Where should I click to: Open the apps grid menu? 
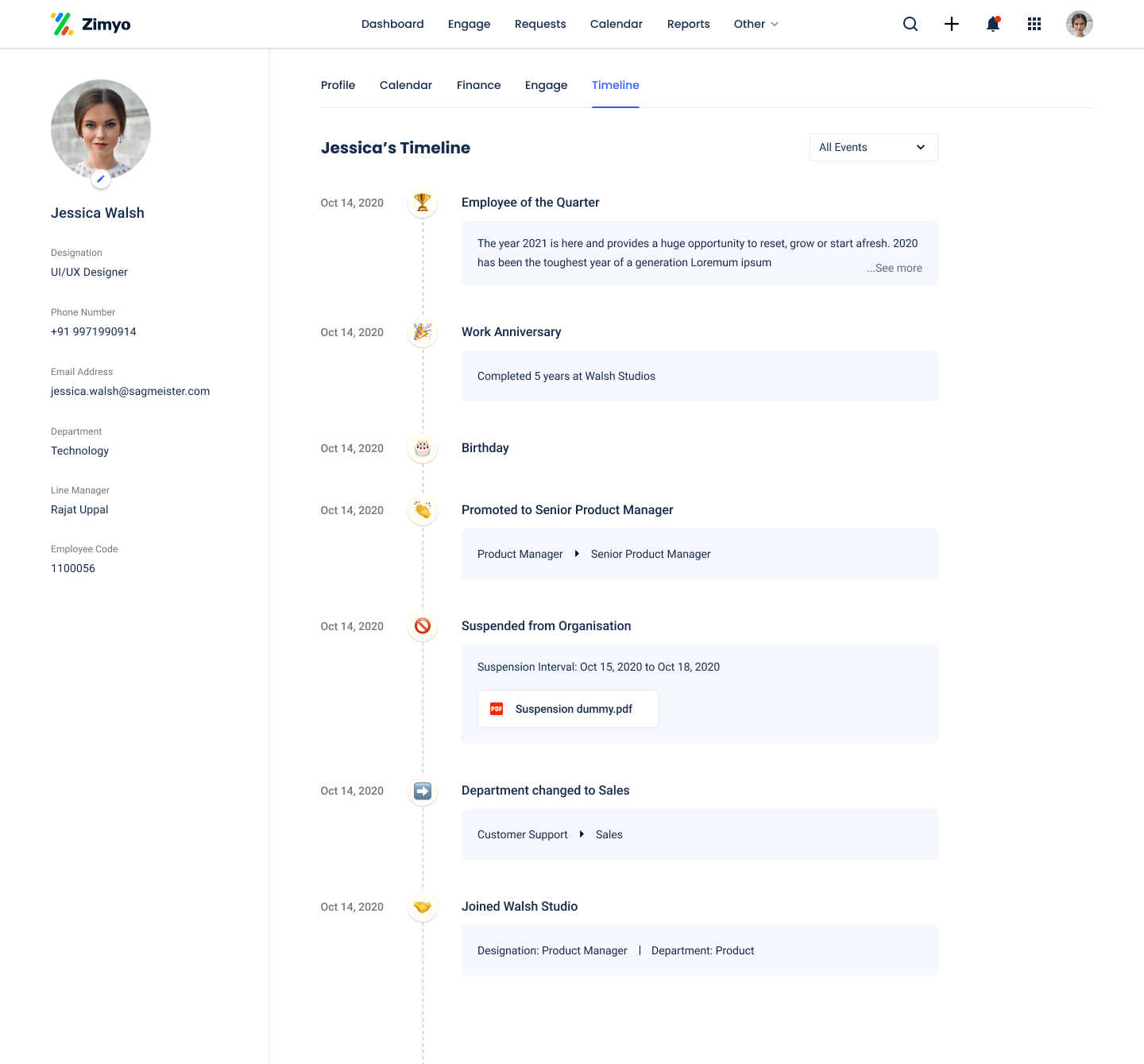click(1034, 24)
